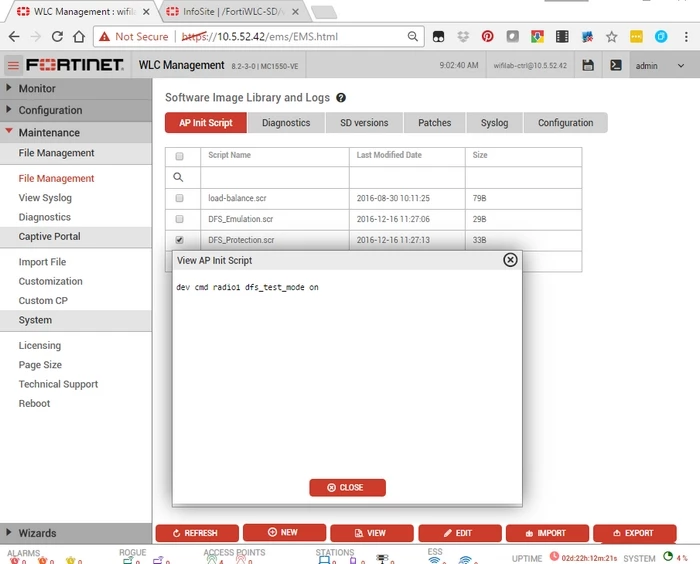Check the DFS_Emulation.scr row checkbox
Image resolution: width=700 pixels, height=564 pixels.
click(x=179, y=219)
